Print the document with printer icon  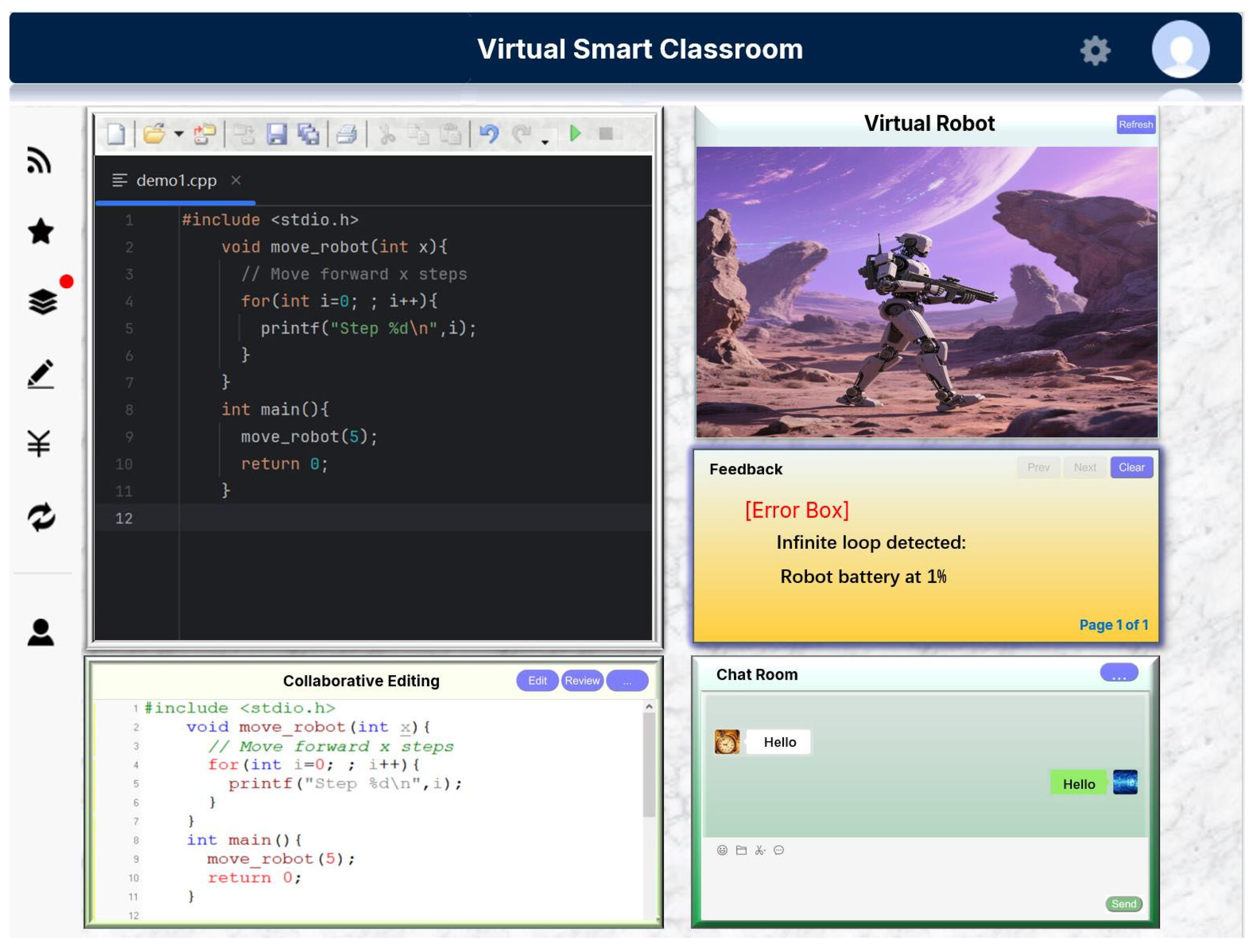click(x=346, y=134)
